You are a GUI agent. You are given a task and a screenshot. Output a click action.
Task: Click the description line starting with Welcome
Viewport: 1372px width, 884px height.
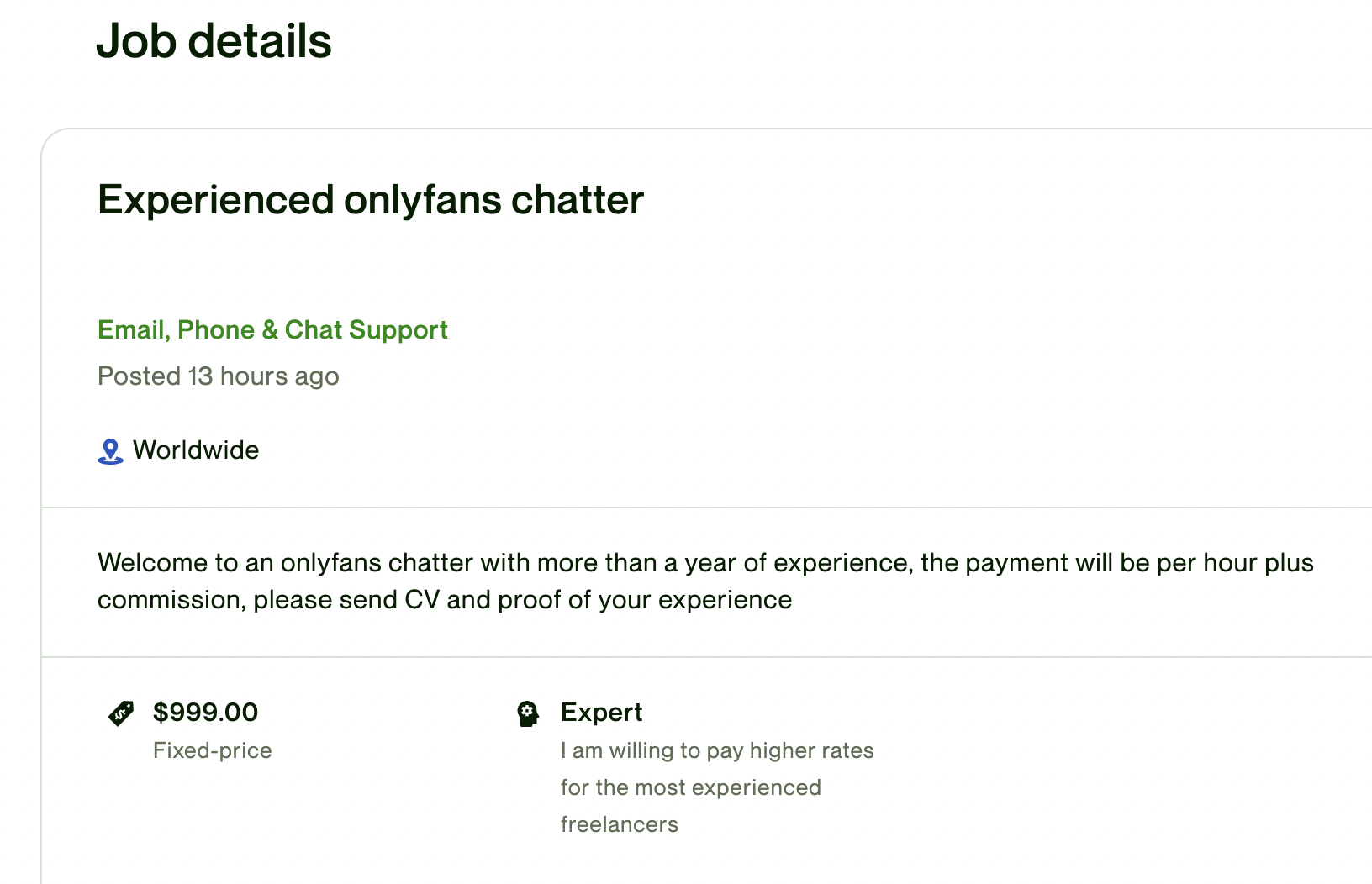tap(704, 563)
